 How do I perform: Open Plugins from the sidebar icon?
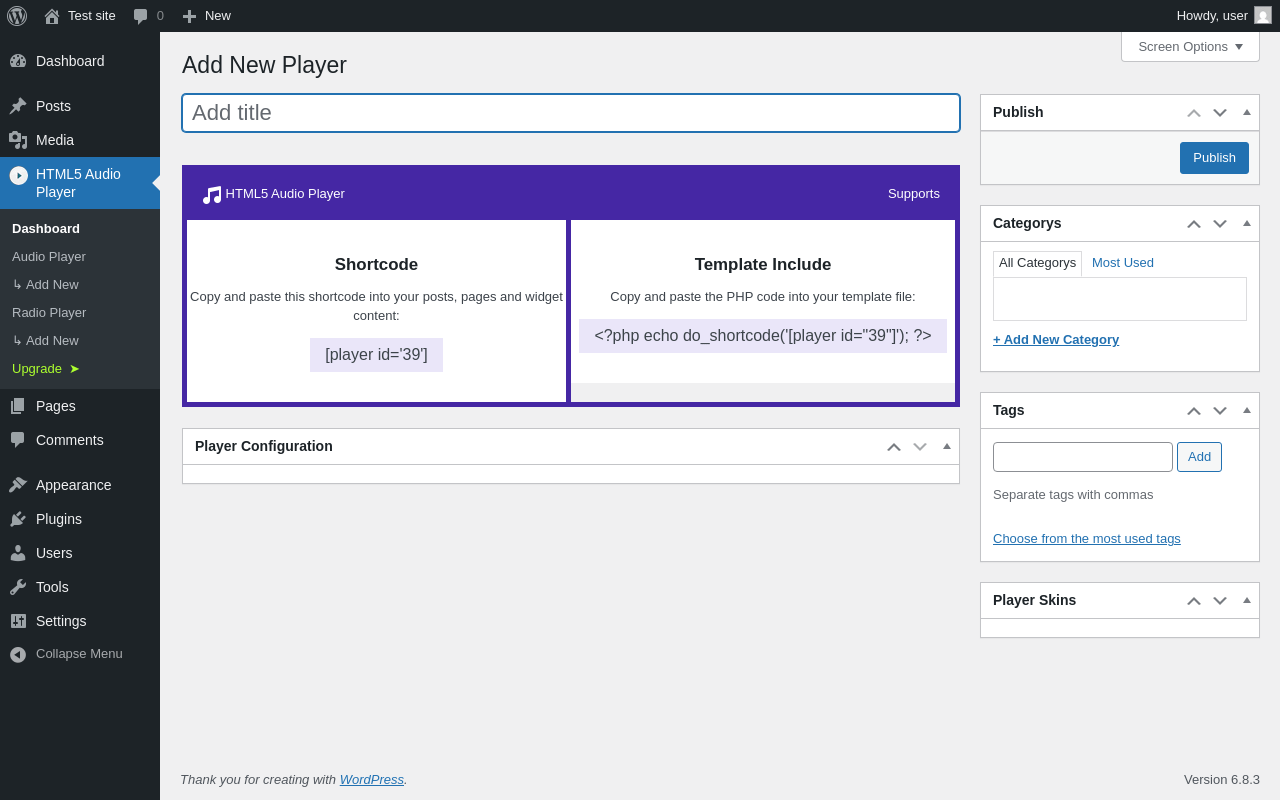click(x=18, y=519)
